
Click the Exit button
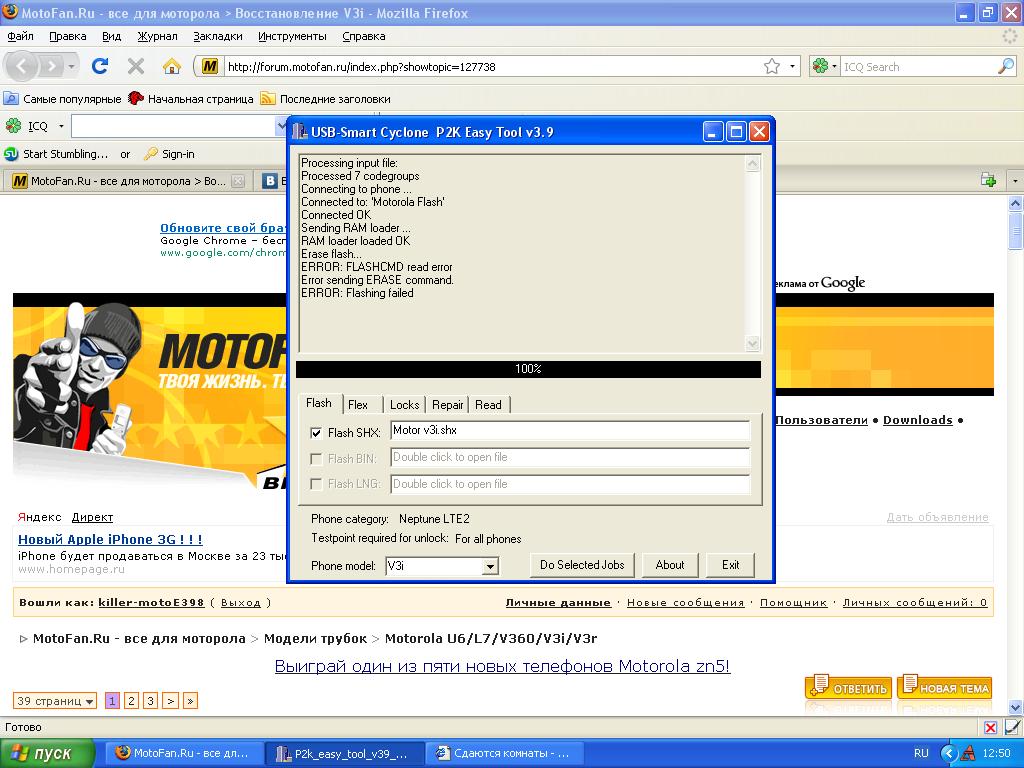730,565
